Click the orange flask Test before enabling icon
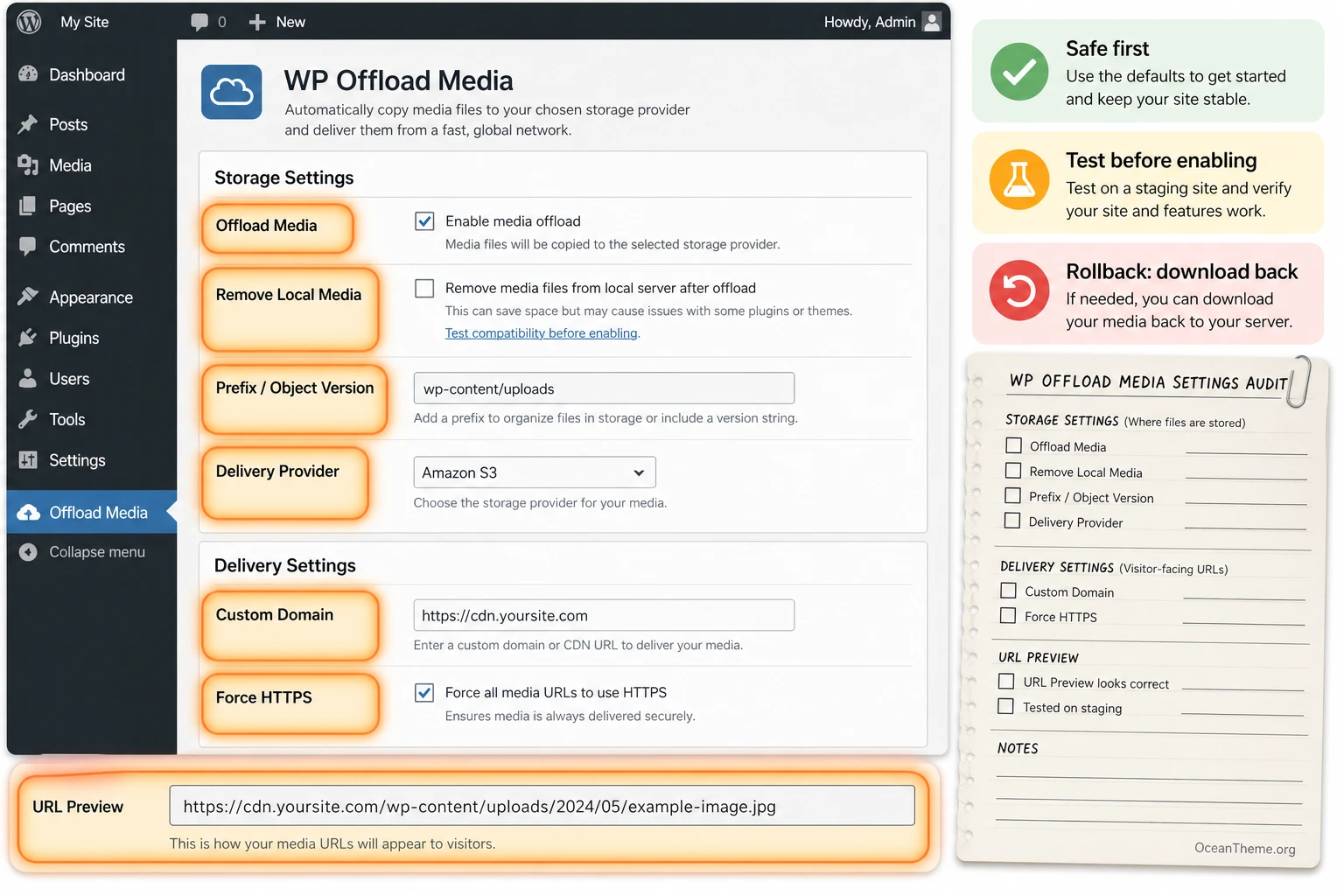Viewport: 1344px width, 896px height. tap(1019, 179)
